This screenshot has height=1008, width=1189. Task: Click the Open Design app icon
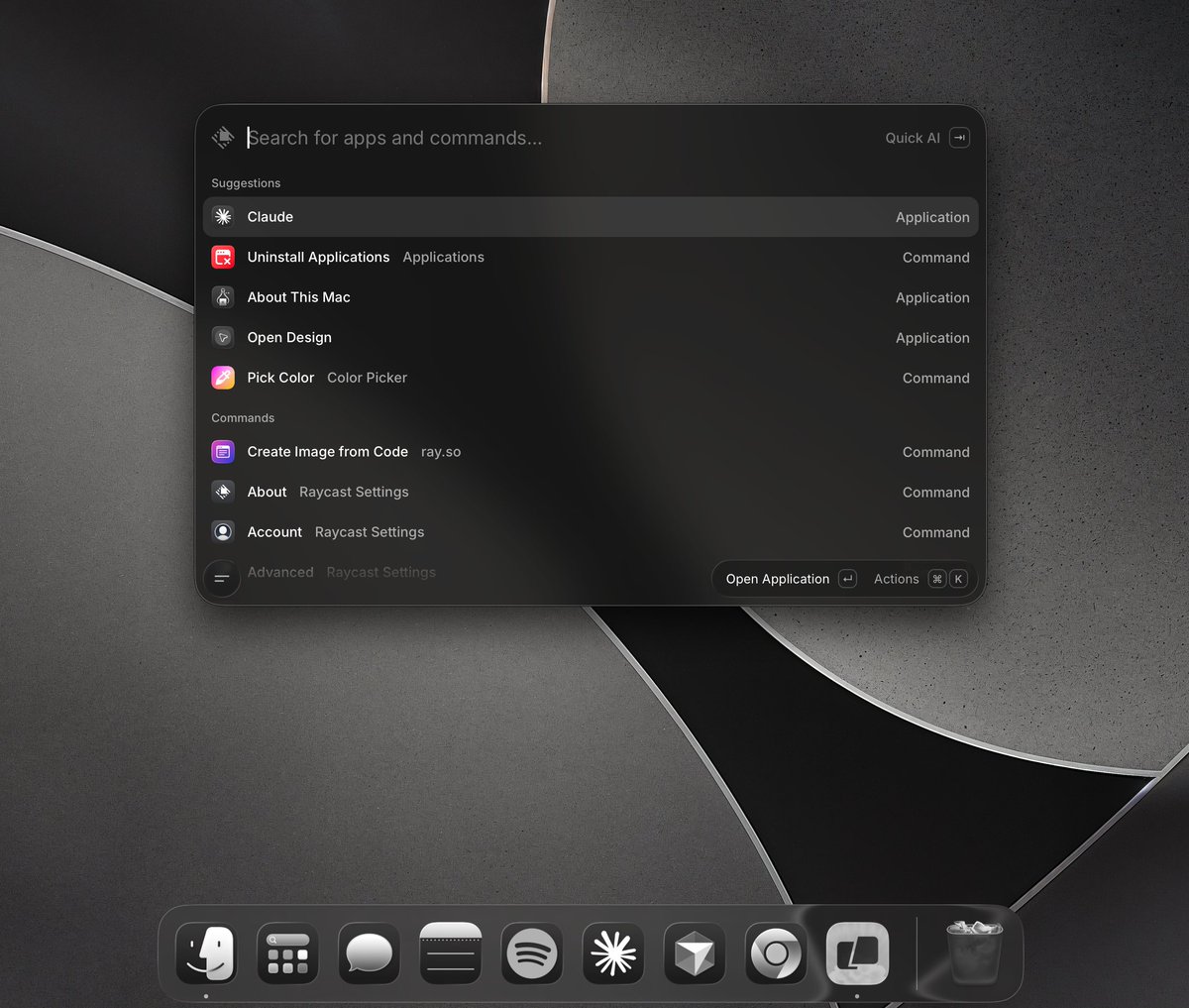(x=223, y=337)
